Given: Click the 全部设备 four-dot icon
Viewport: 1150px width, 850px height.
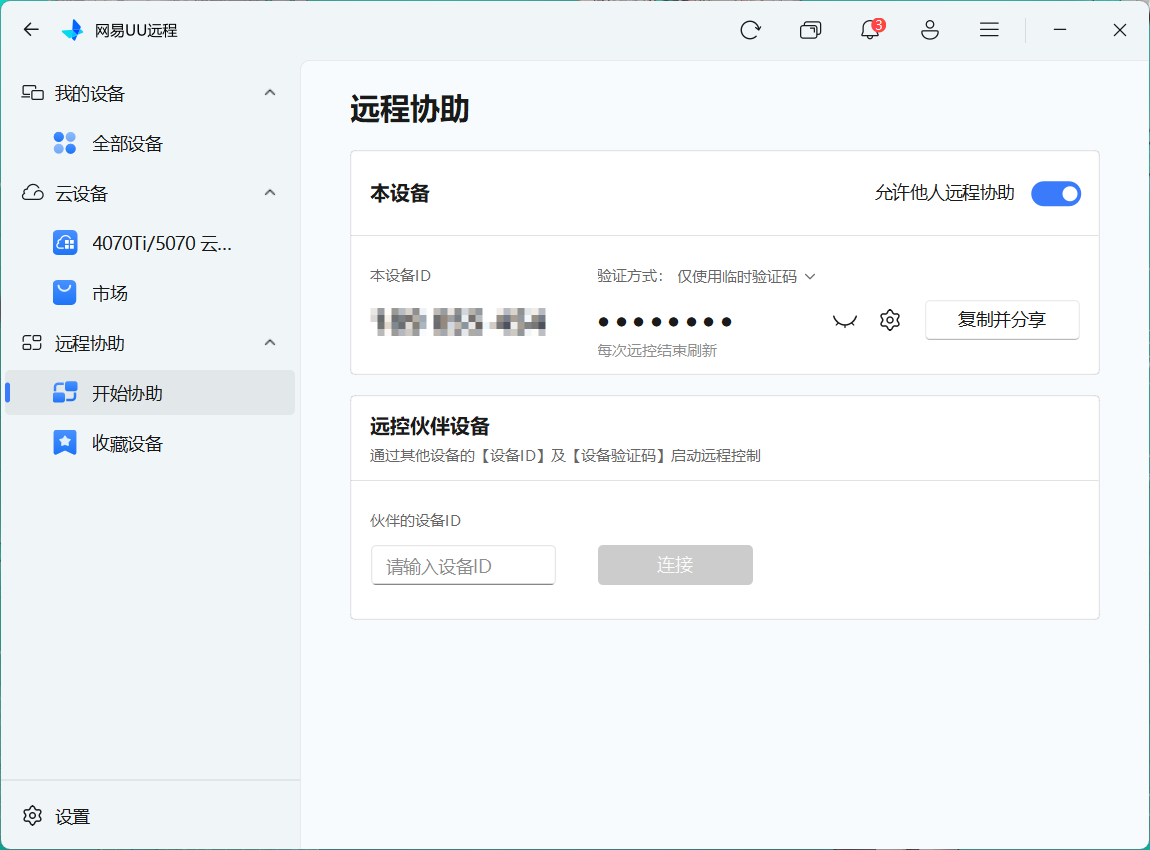Looking at the screenshot, I should [x=65, y=143].
